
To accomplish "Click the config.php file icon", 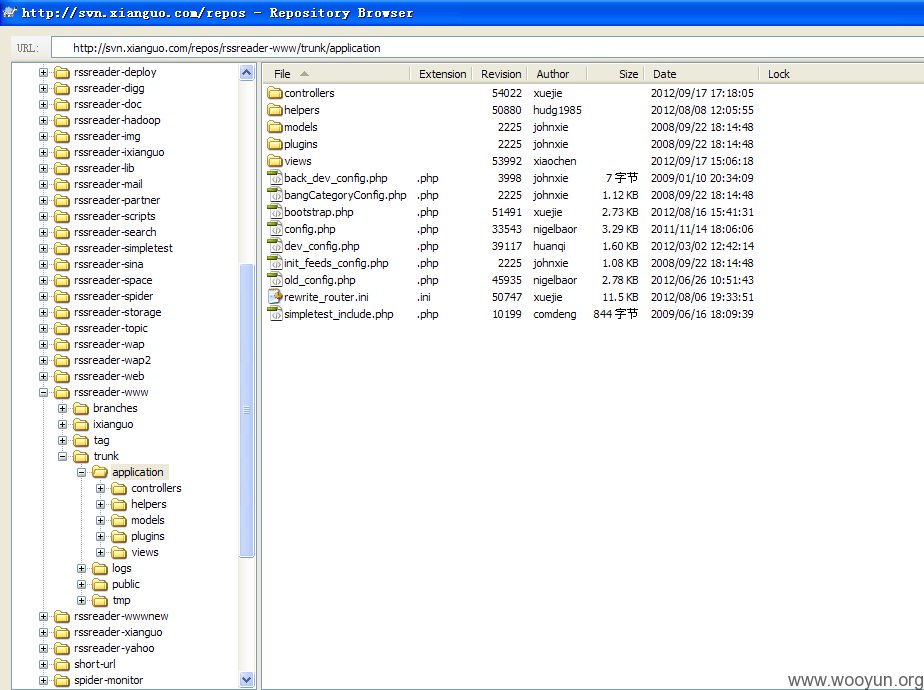I will pos(275,229).
